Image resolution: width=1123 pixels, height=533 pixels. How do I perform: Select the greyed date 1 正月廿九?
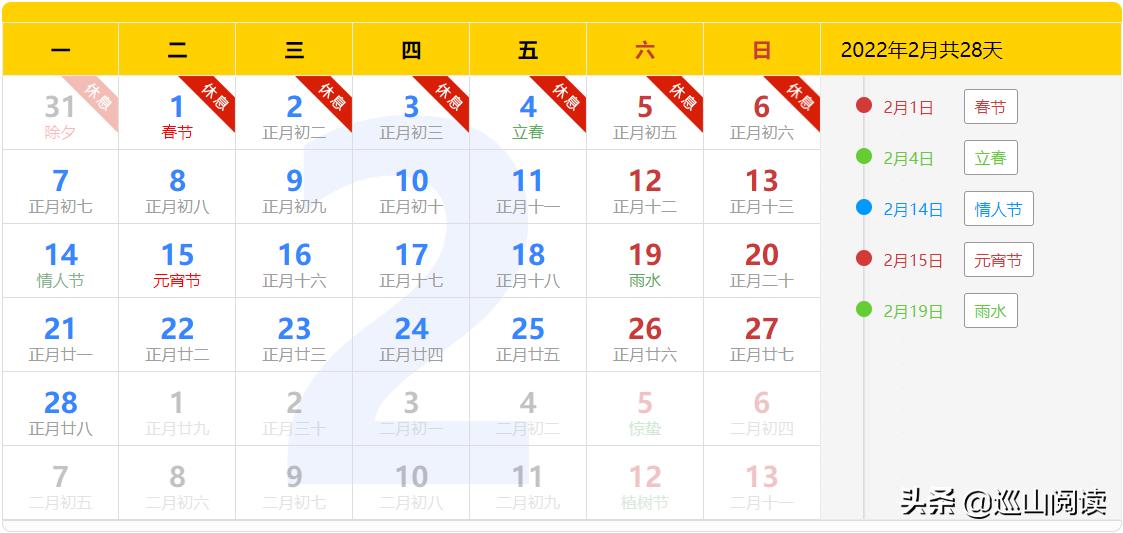coord(178,408)
